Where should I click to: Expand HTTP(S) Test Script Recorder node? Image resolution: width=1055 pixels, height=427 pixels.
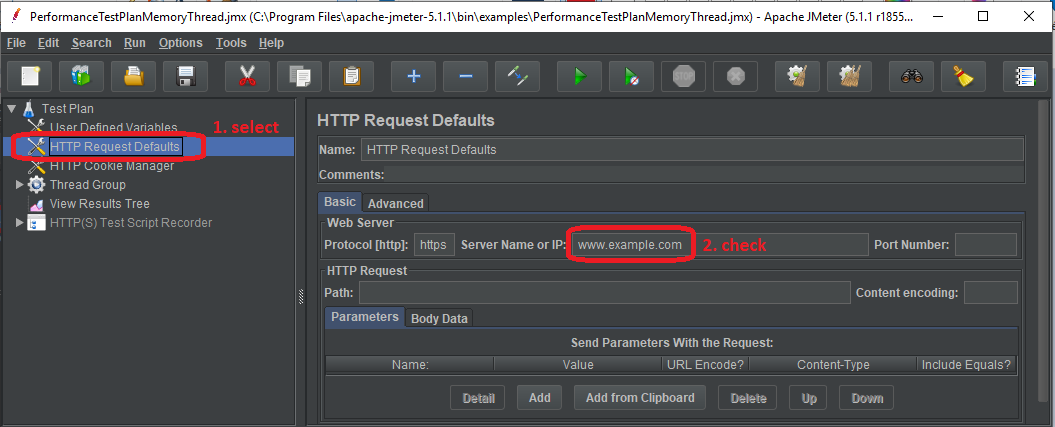(20, 223)
